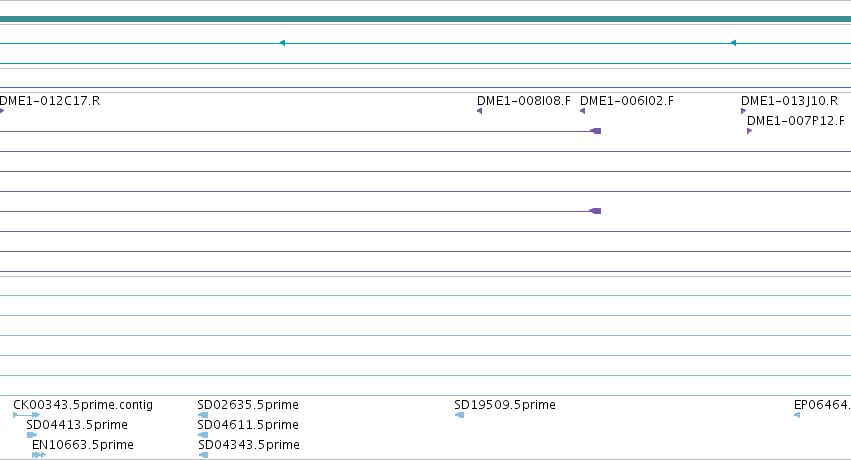Click the SD19509.5prime feature glyph
The width and height of the screenshot is (851, 460).
(x=460, y=415)
